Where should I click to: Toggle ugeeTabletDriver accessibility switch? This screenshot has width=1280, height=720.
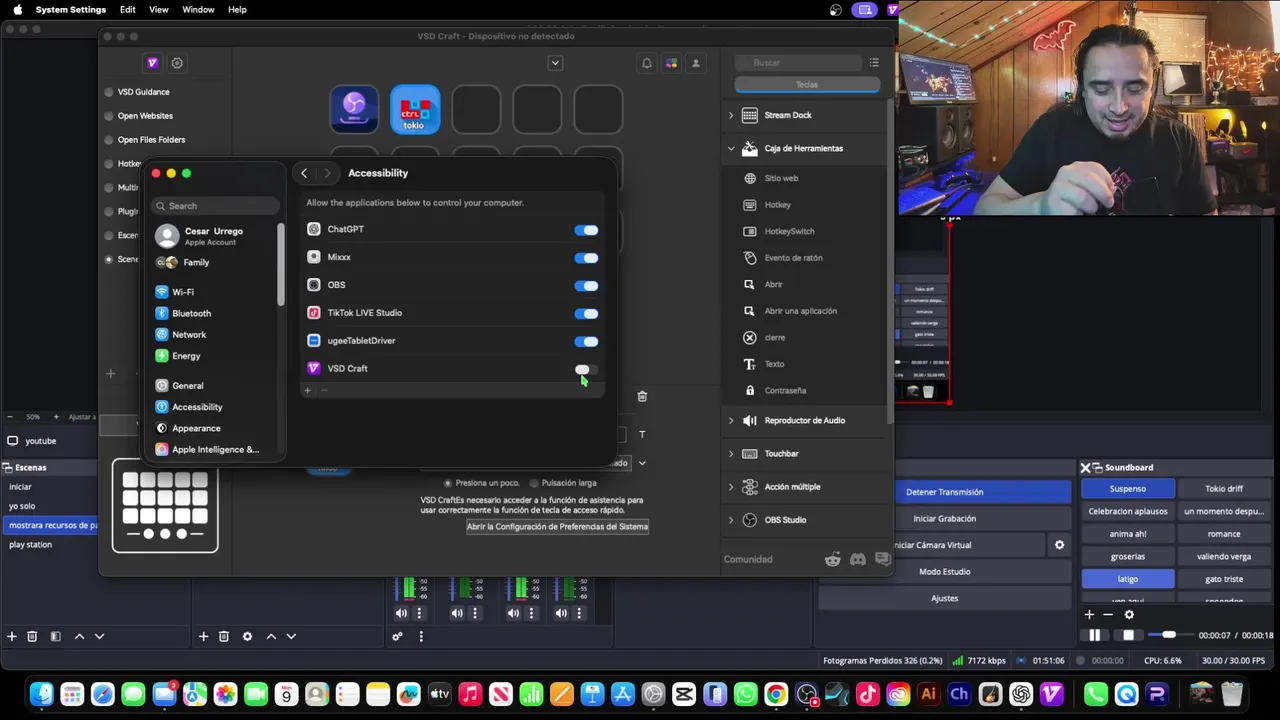[586, 342]
